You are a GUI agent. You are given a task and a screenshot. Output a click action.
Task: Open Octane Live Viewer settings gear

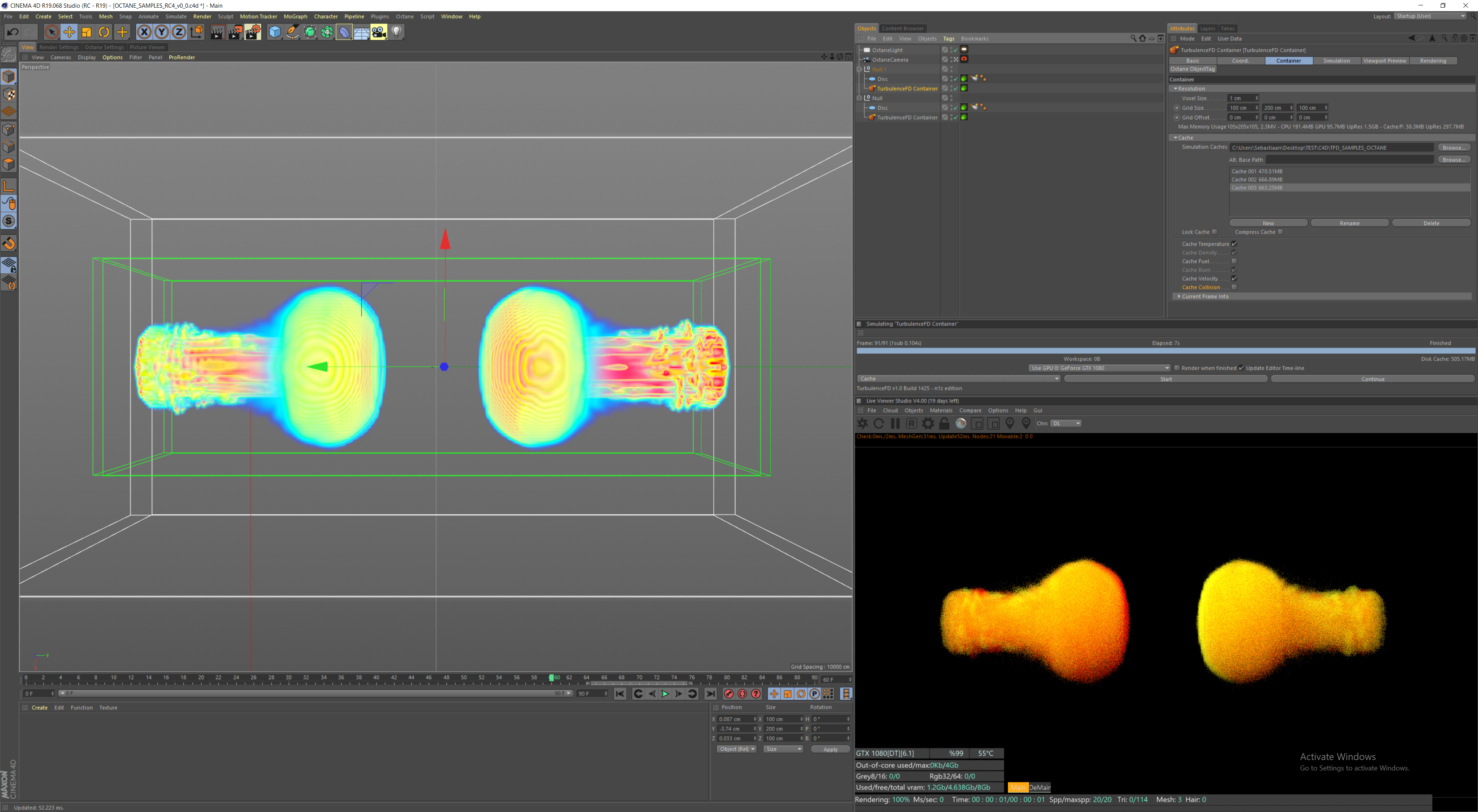(928, 423)
